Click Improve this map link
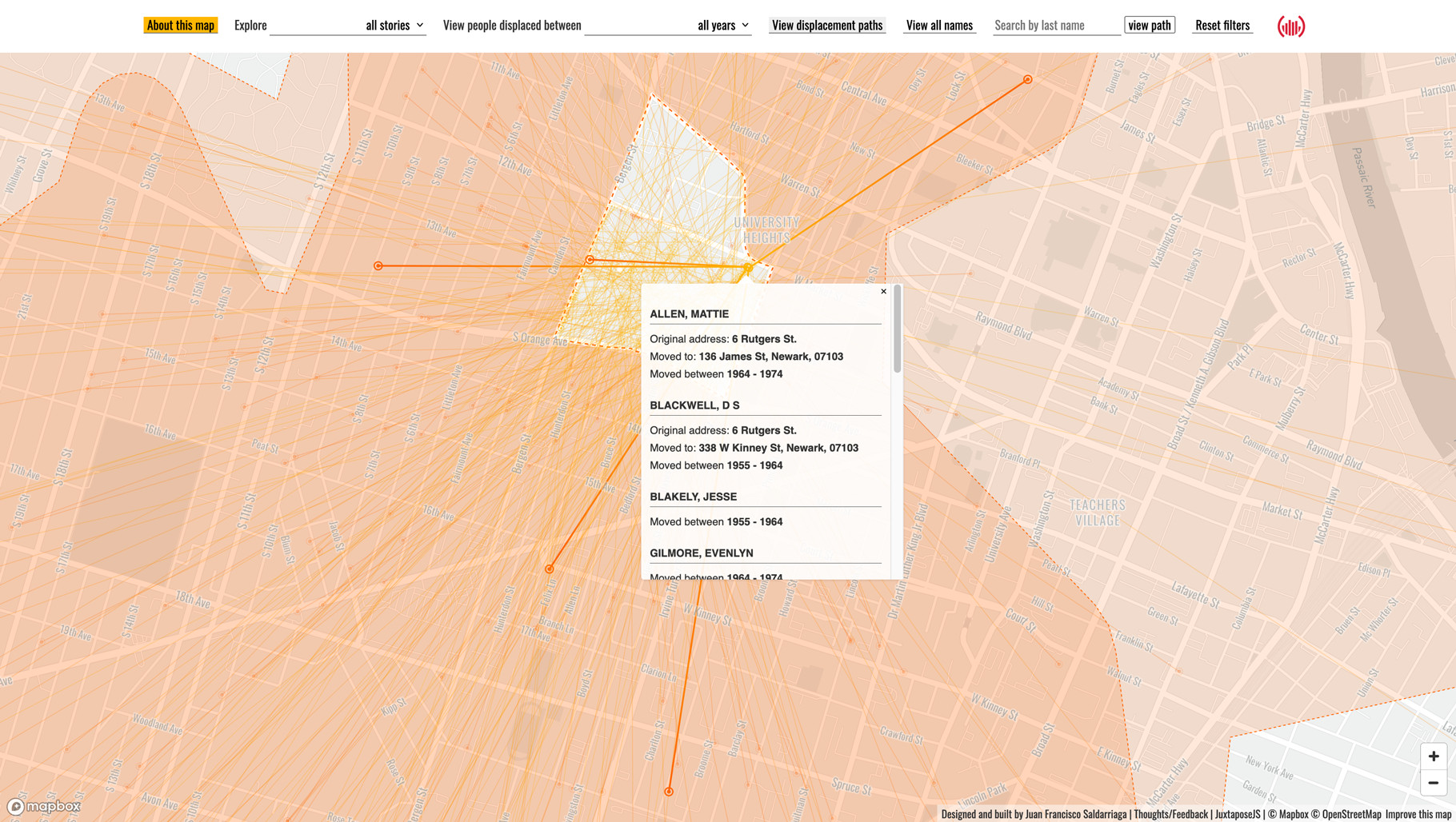 (1418, 814)
